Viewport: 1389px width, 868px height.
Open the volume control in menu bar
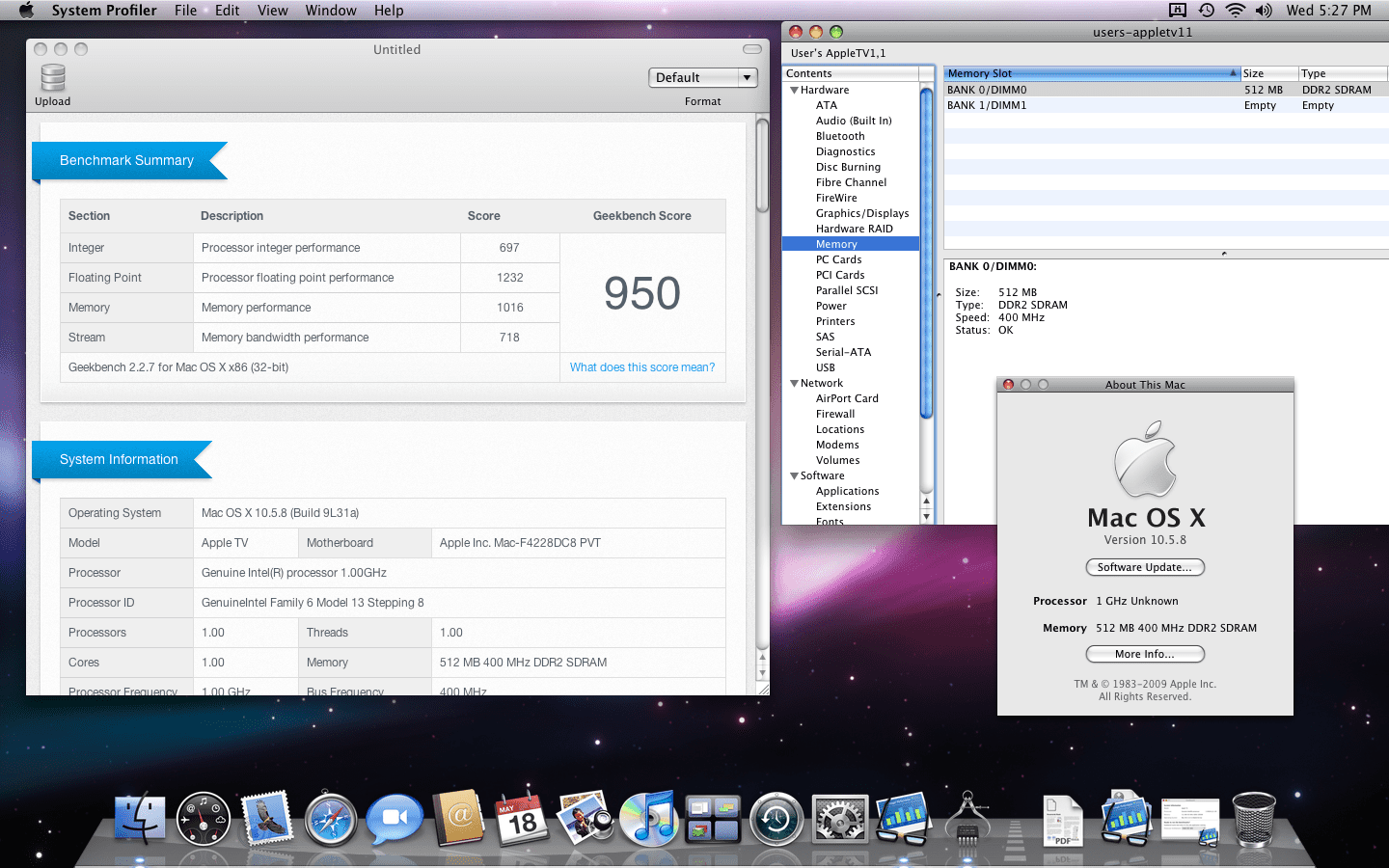[1264, 11]
